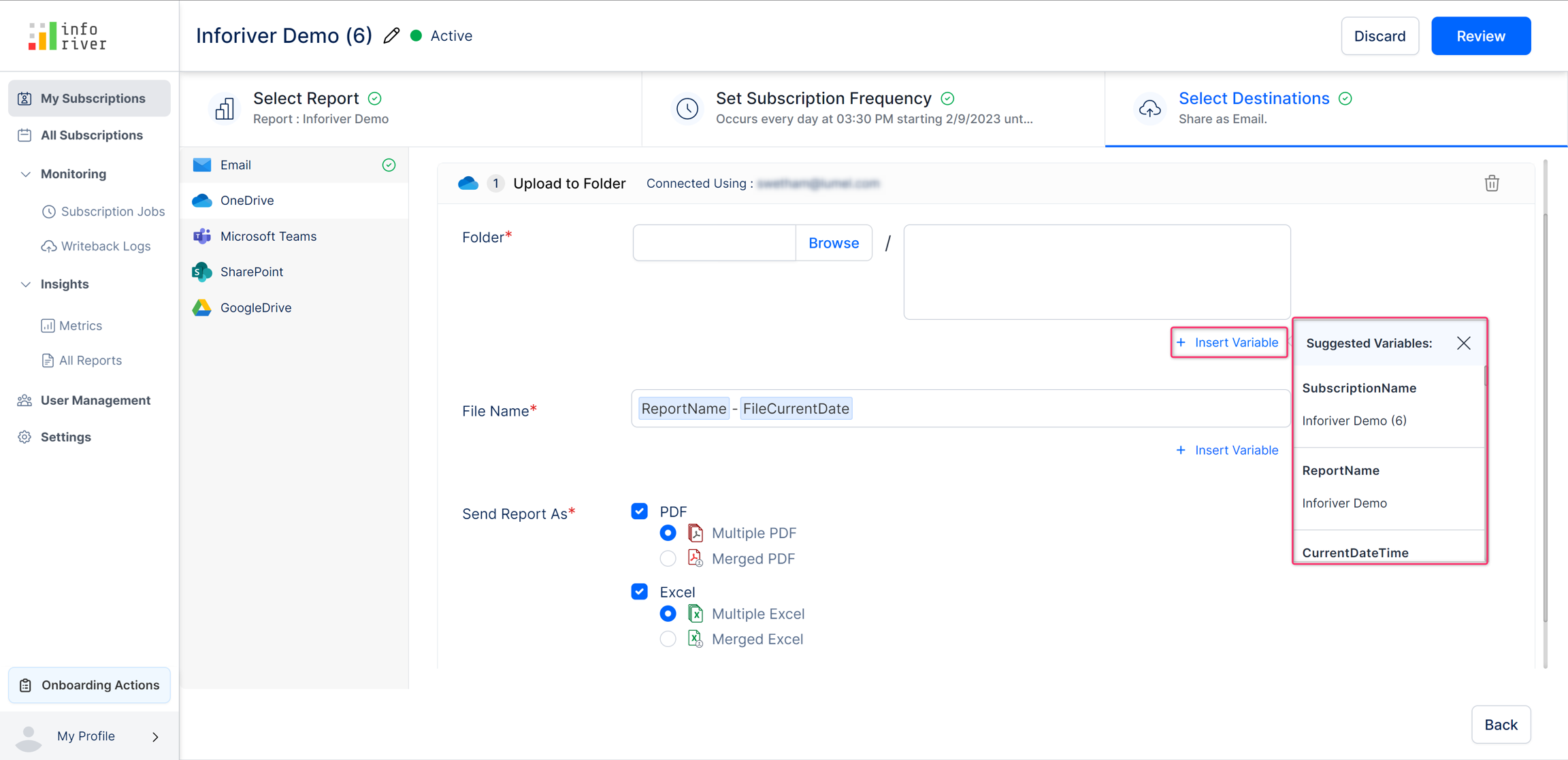Screen dimensions: 1568x760
Task: Expand the My Profile arrow
Action: coord(155,736)
